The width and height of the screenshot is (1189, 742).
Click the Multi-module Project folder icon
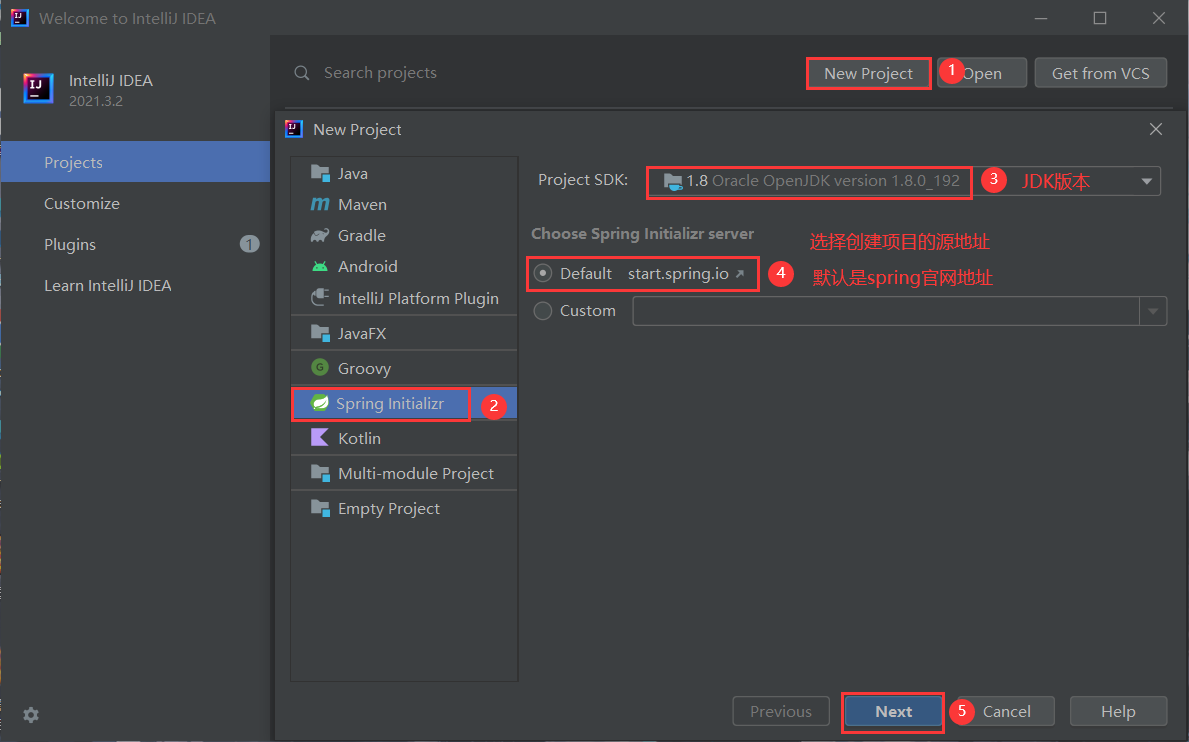(320, 473)
